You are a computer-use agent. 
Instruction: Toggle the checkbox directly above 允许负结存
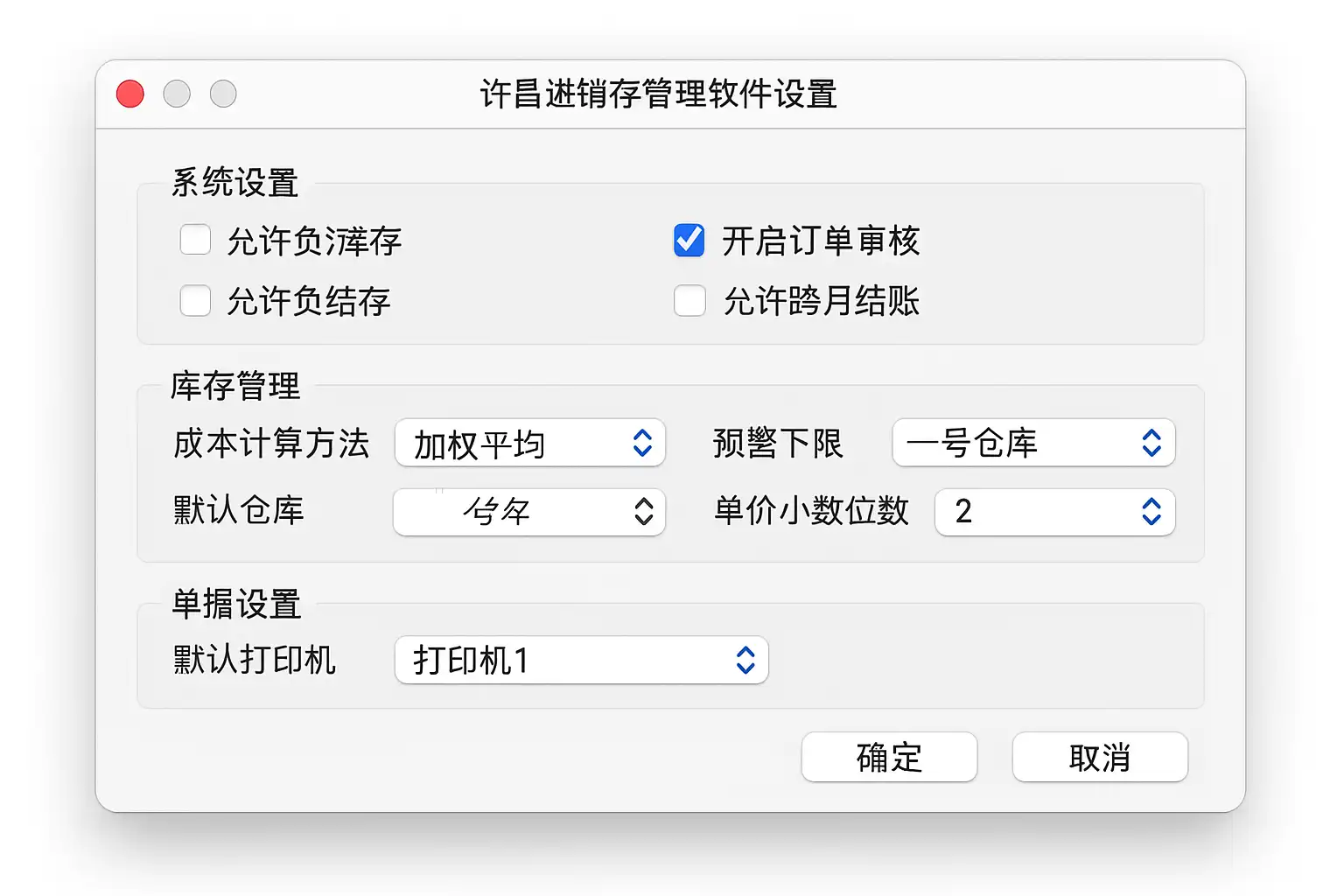(195, 241)
